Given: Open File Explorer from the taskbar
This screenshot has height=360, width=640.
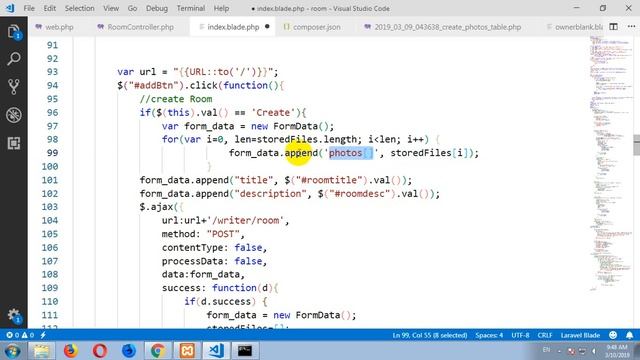Looking at the screenshot, I should coord(41,351).
